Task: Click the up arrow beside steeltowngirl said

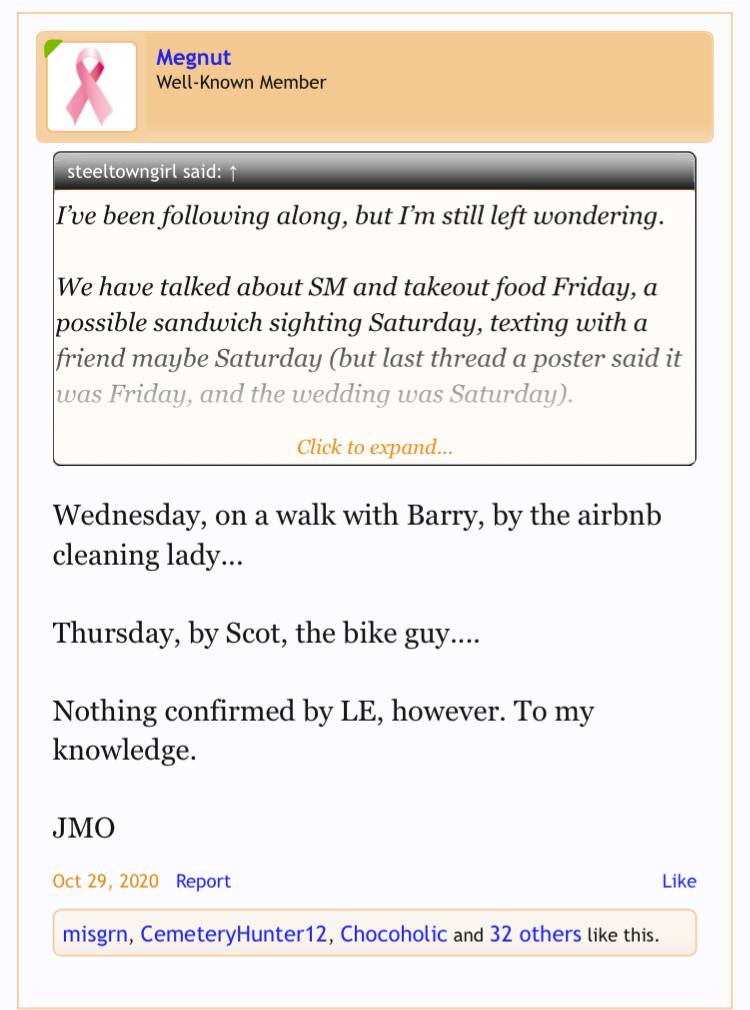Action: 233,172
